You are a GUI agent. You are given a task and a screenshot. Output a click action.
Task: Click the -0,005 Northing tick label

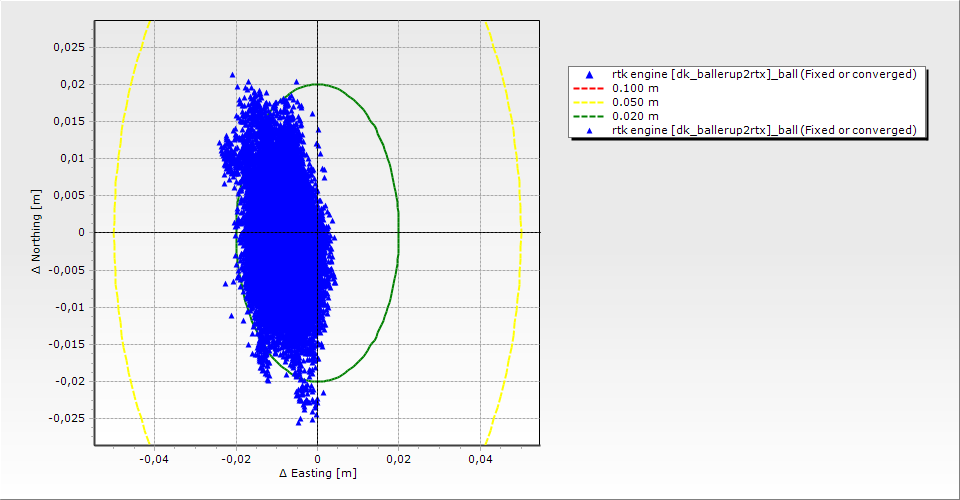pos(67,270)
